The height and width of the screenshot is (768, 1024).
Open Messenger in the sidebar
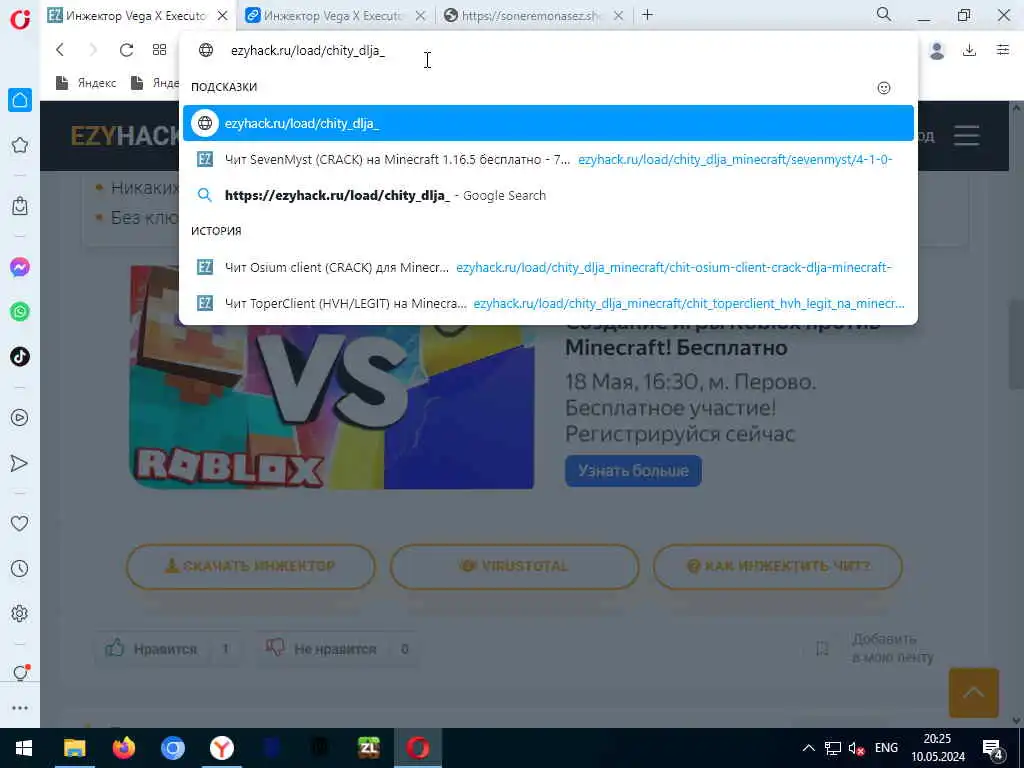[x=20, y=267]
